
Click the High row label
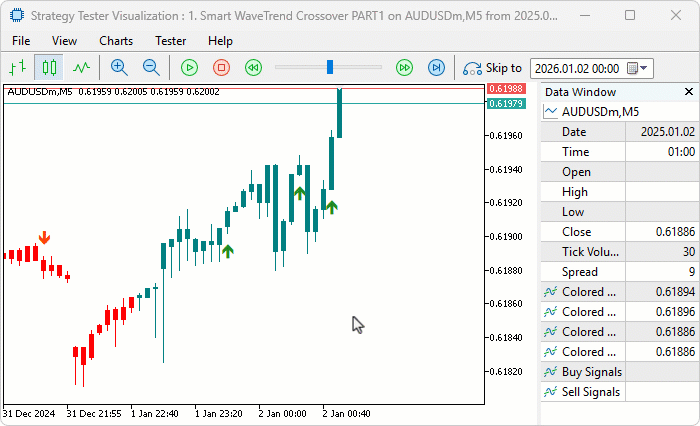[575, 192]
